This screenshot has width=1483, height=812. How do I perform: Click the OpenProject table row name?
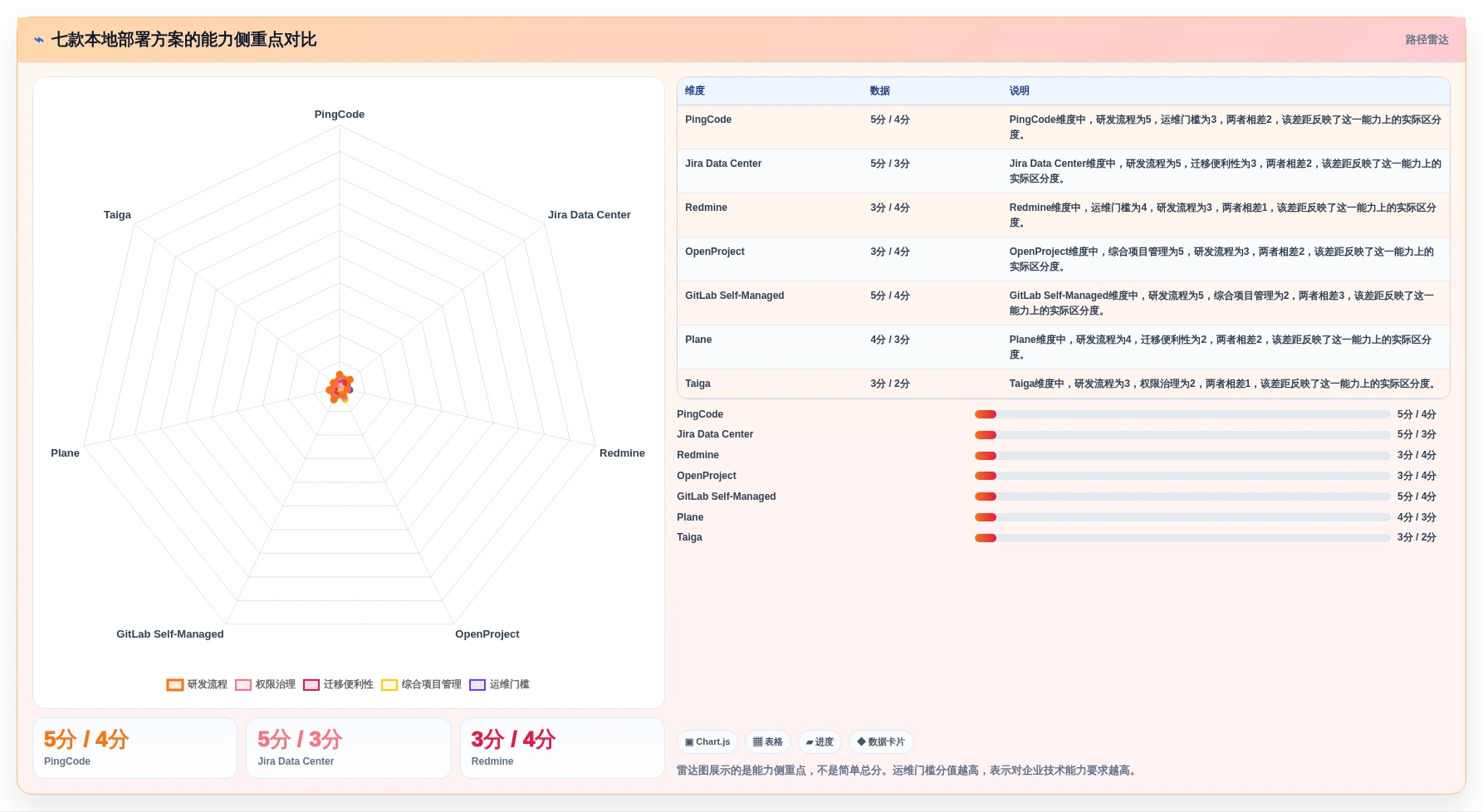coord(715,252)
